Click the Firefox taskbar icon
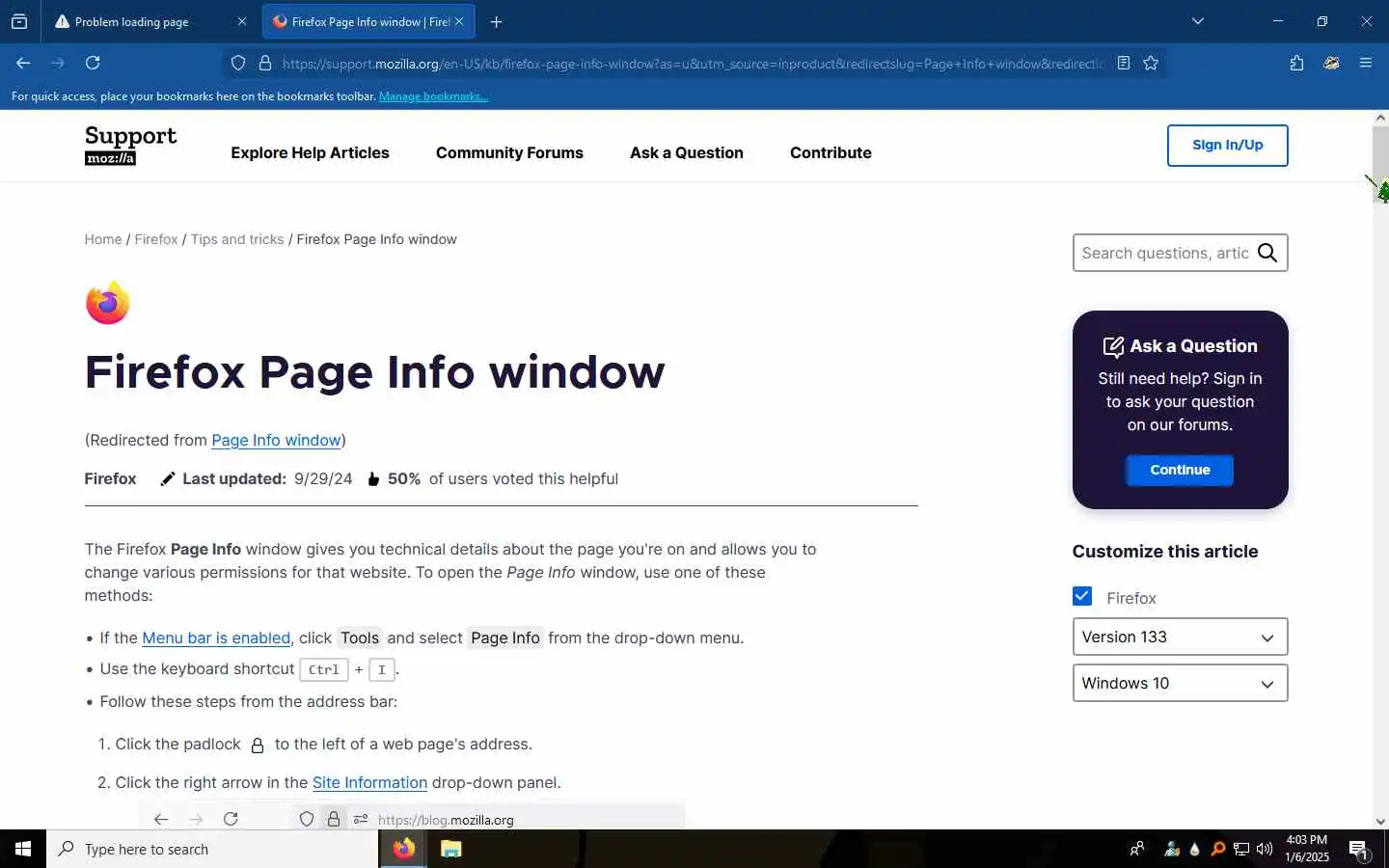This screenshot has width=1389, height=868. (x=403, y=849)
